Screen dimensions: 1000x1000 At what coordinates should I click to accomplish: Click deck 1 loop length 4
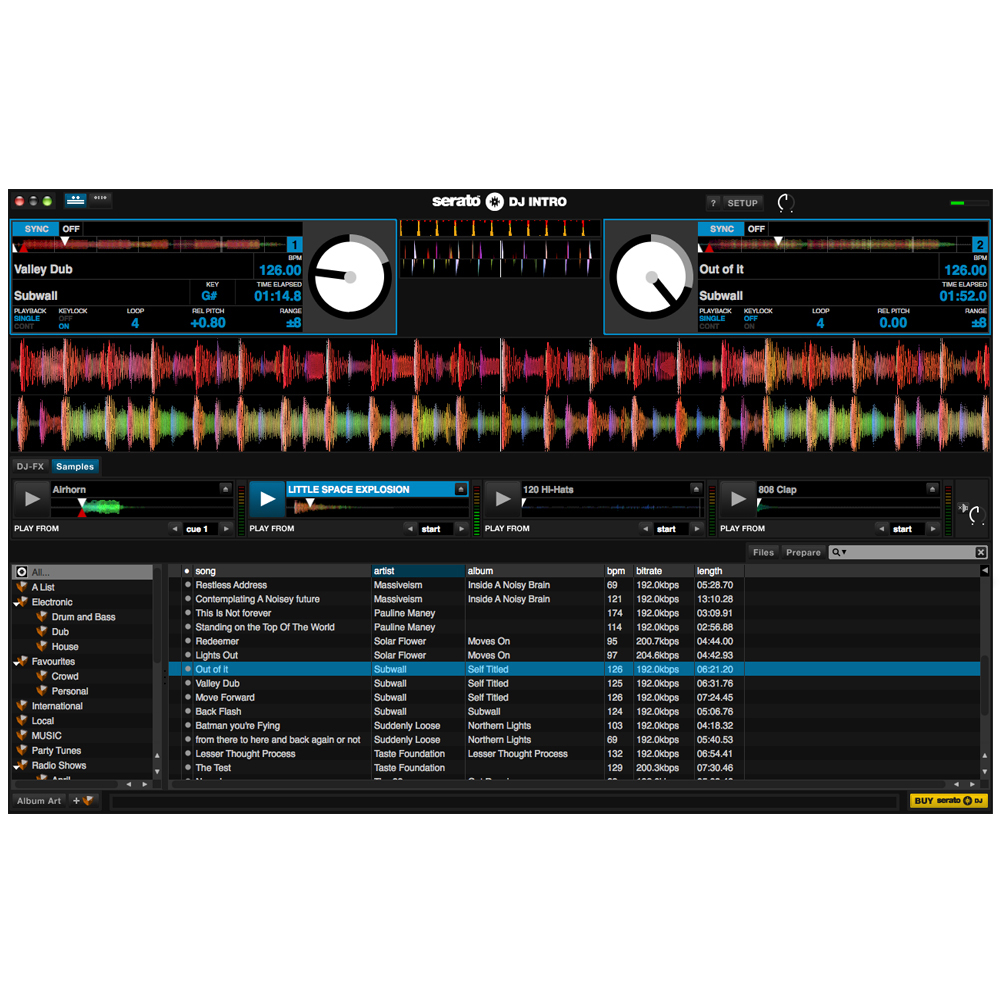coord(135,323)
